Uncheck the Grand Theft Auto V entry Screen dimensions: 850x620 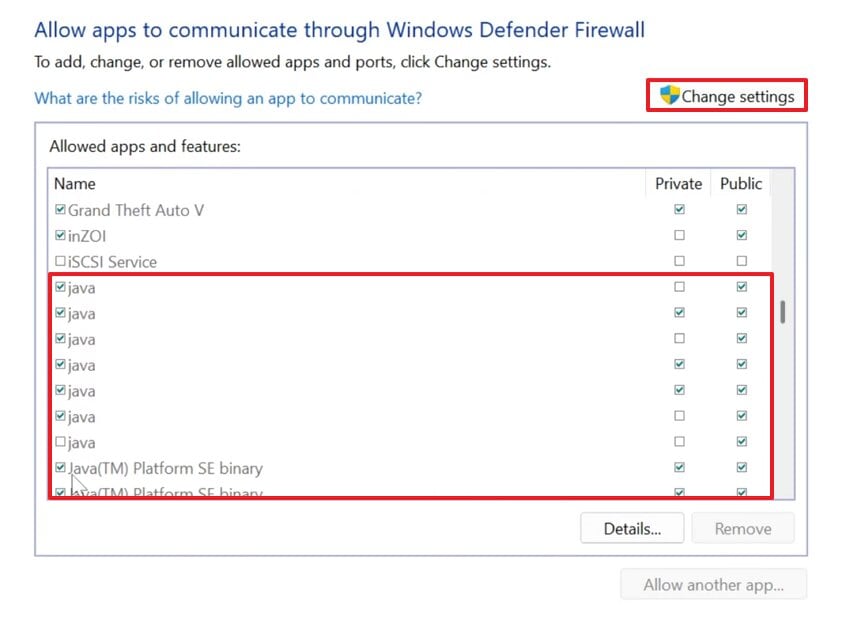coord(60,209)
